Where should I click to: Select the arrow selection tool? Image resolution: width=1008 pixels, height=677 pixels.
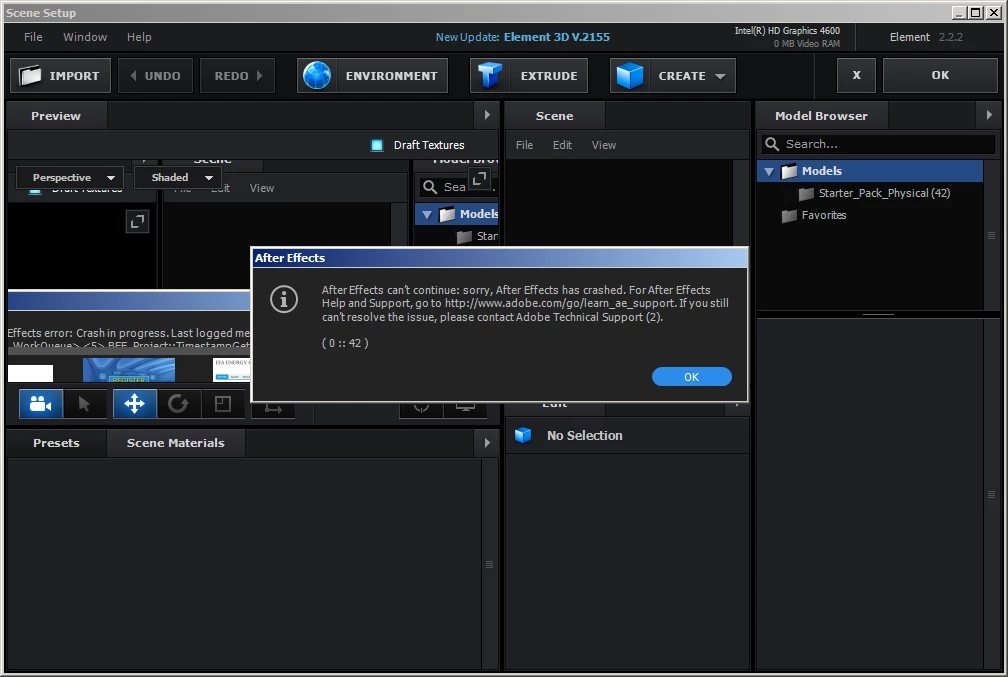click(84, 404)
